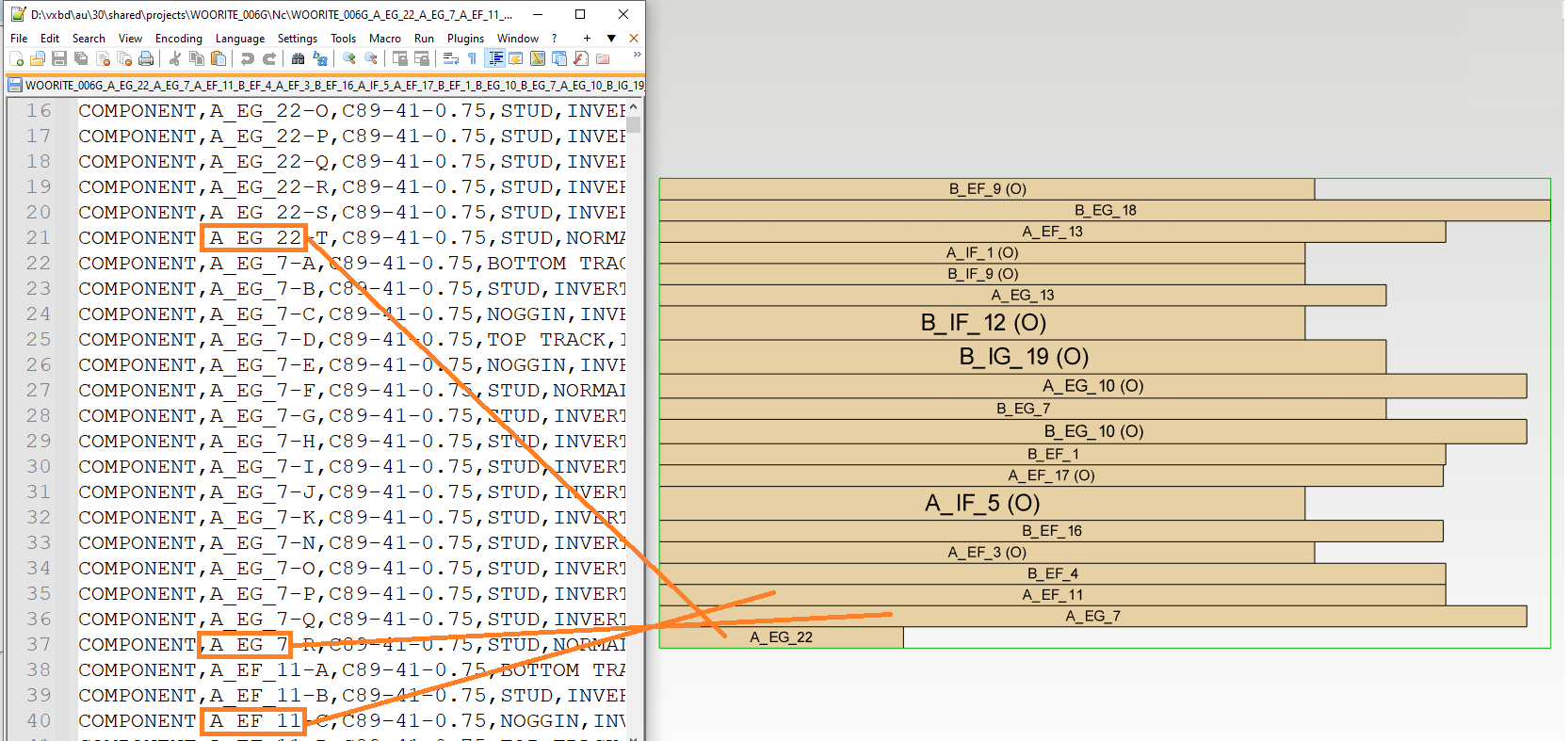1568x741 pixels.
Task: Click the editor's vertical scrollbar up arrow
Action: coord(633,107)
